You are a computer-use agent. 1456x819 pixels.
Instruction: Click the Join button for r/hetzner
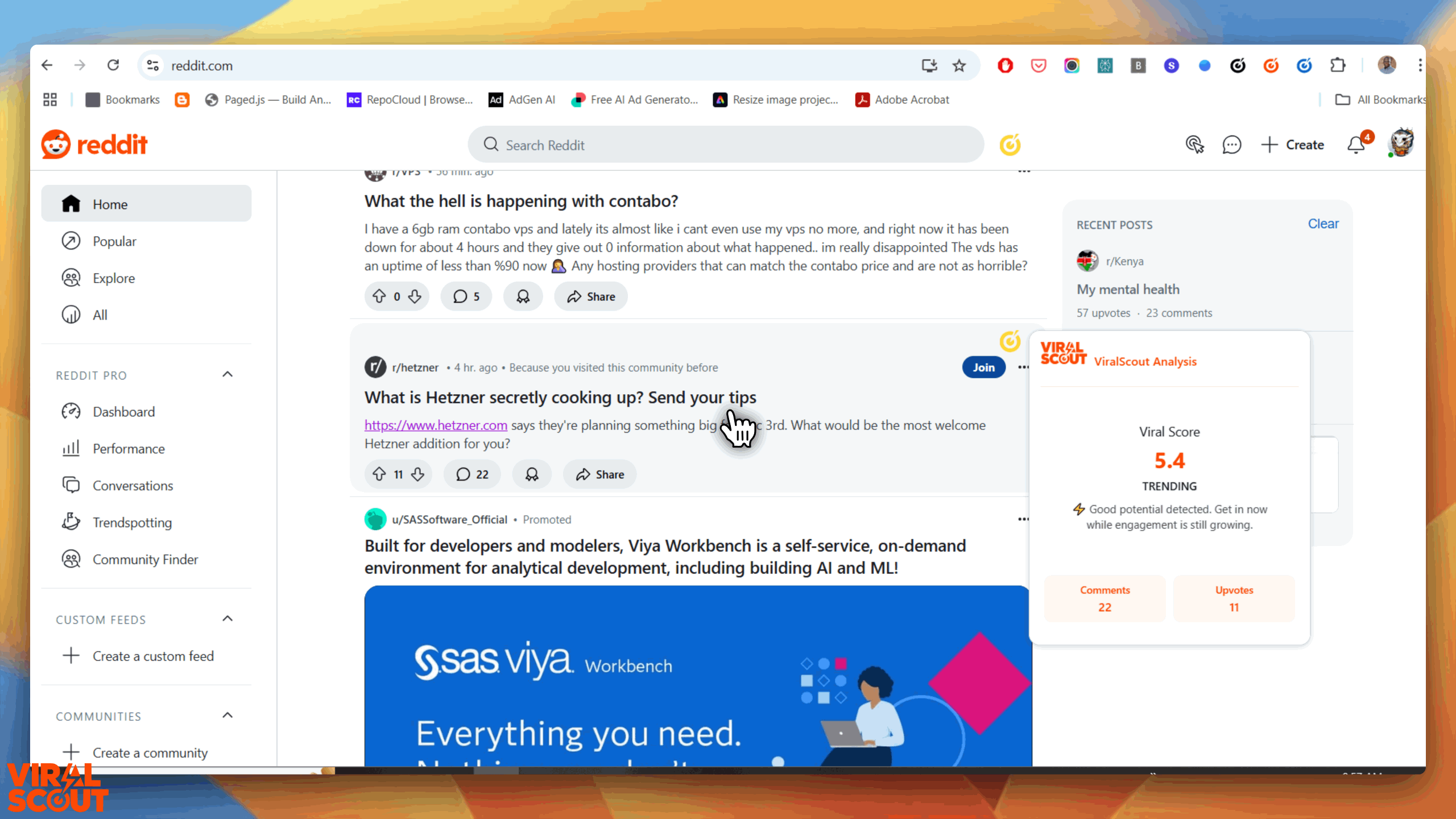[x=983, y=367]
